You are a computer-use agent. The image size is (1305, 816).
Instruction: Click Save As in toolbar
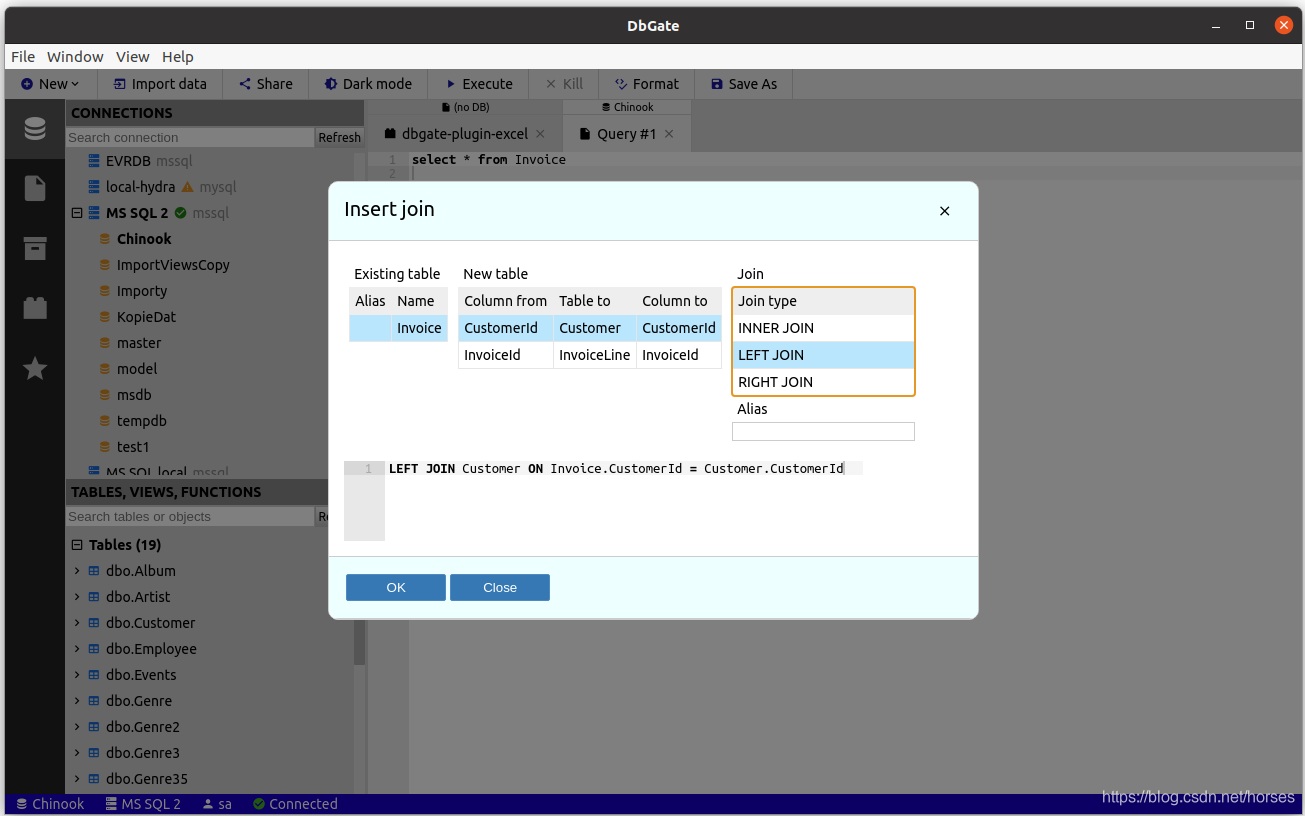point(744,84)
